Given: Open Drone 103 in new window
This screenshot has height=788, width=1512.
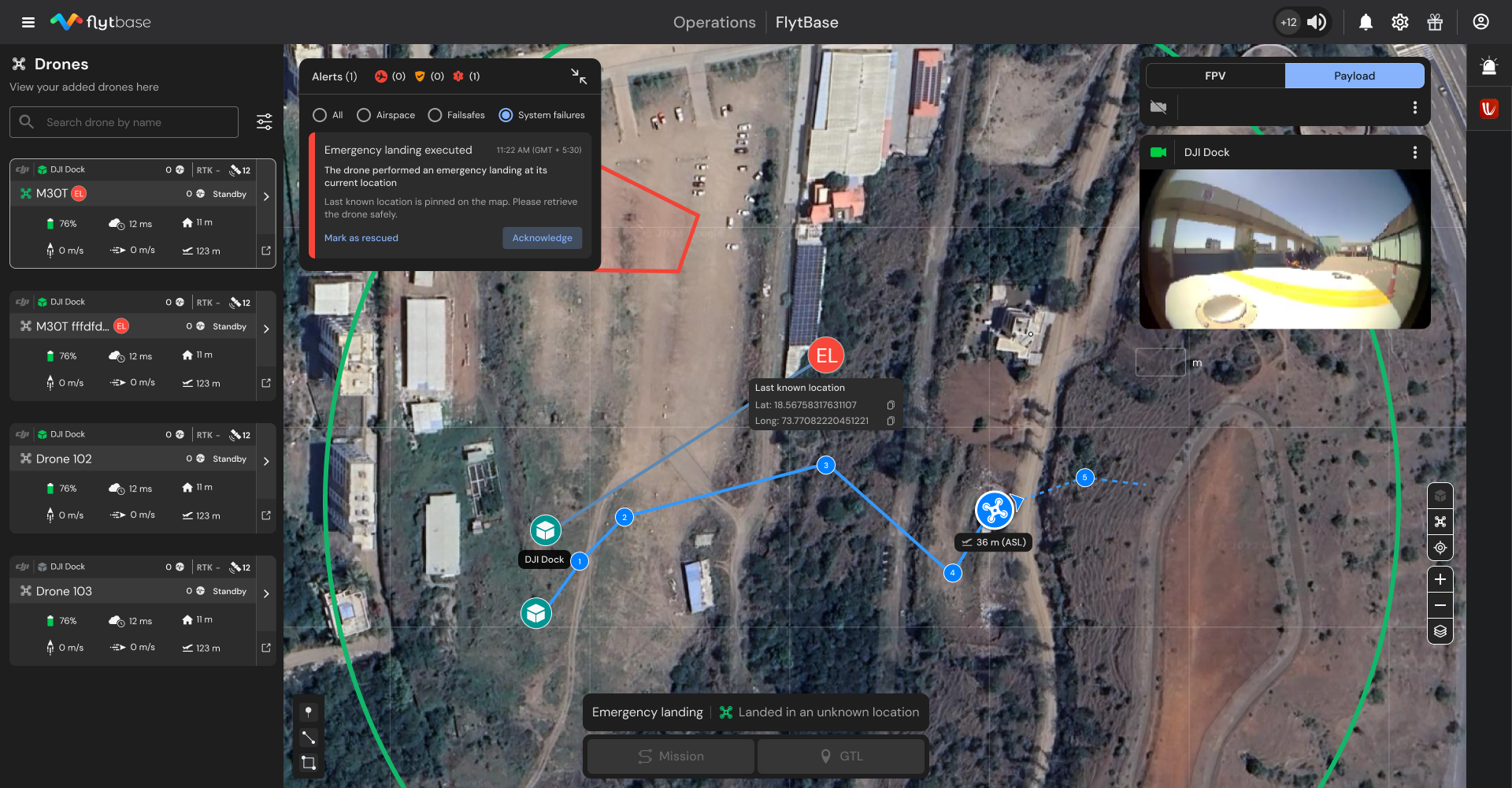Looking at the screenshot, I should point(266,648).
